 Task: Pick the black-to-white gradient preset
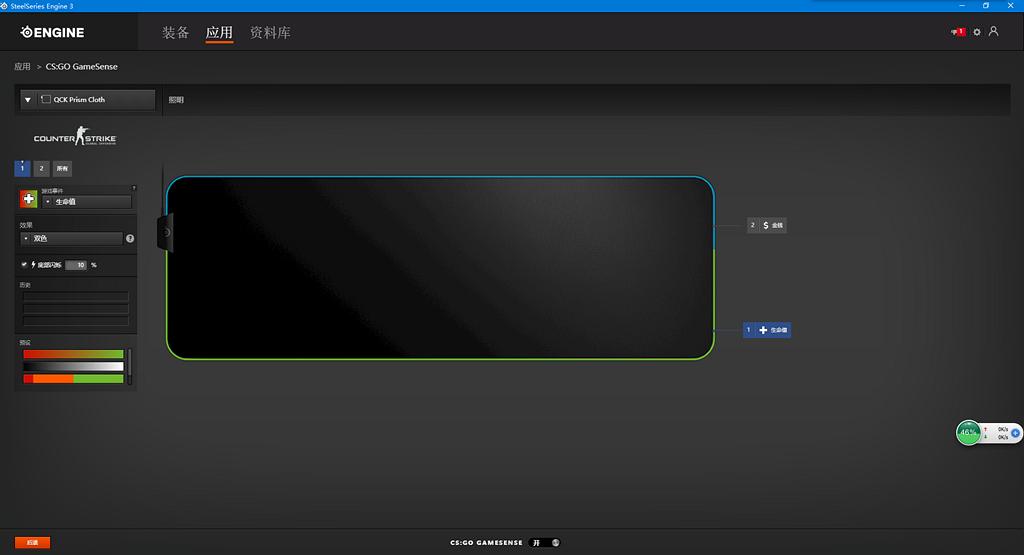(73, 366)
